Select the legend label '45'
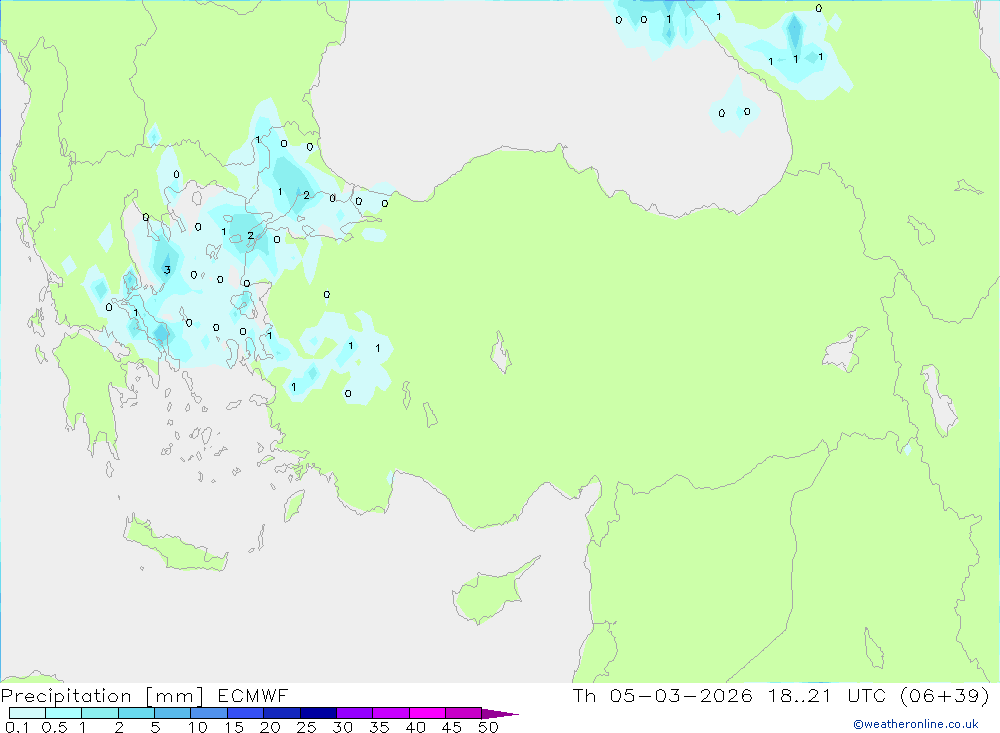Image resolution: width=1000 pixels, height=733 pixels. pyautogui.click(x=452, y=727)
